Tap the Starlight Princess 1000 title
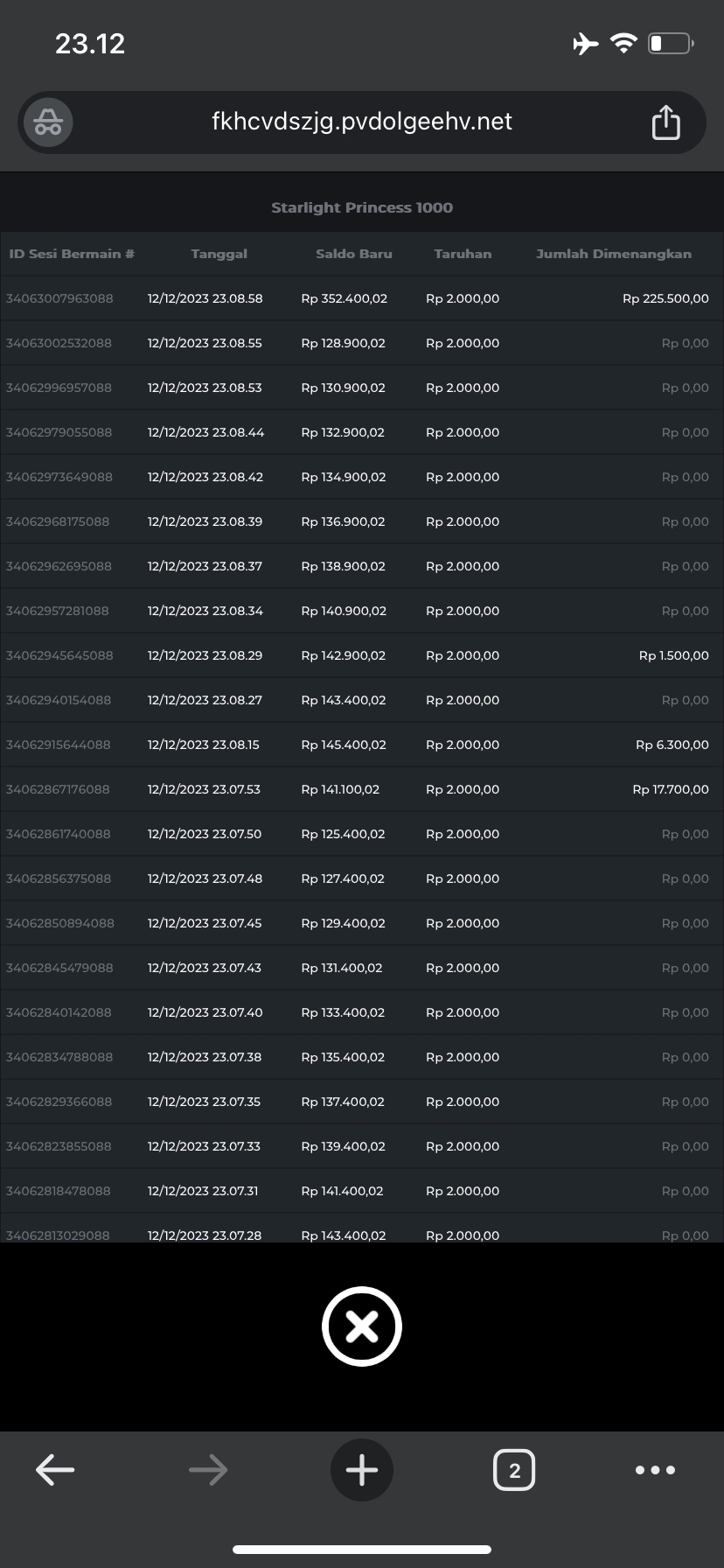The width and height of the screenshot is (724, 1568). [x=362, y=207]
